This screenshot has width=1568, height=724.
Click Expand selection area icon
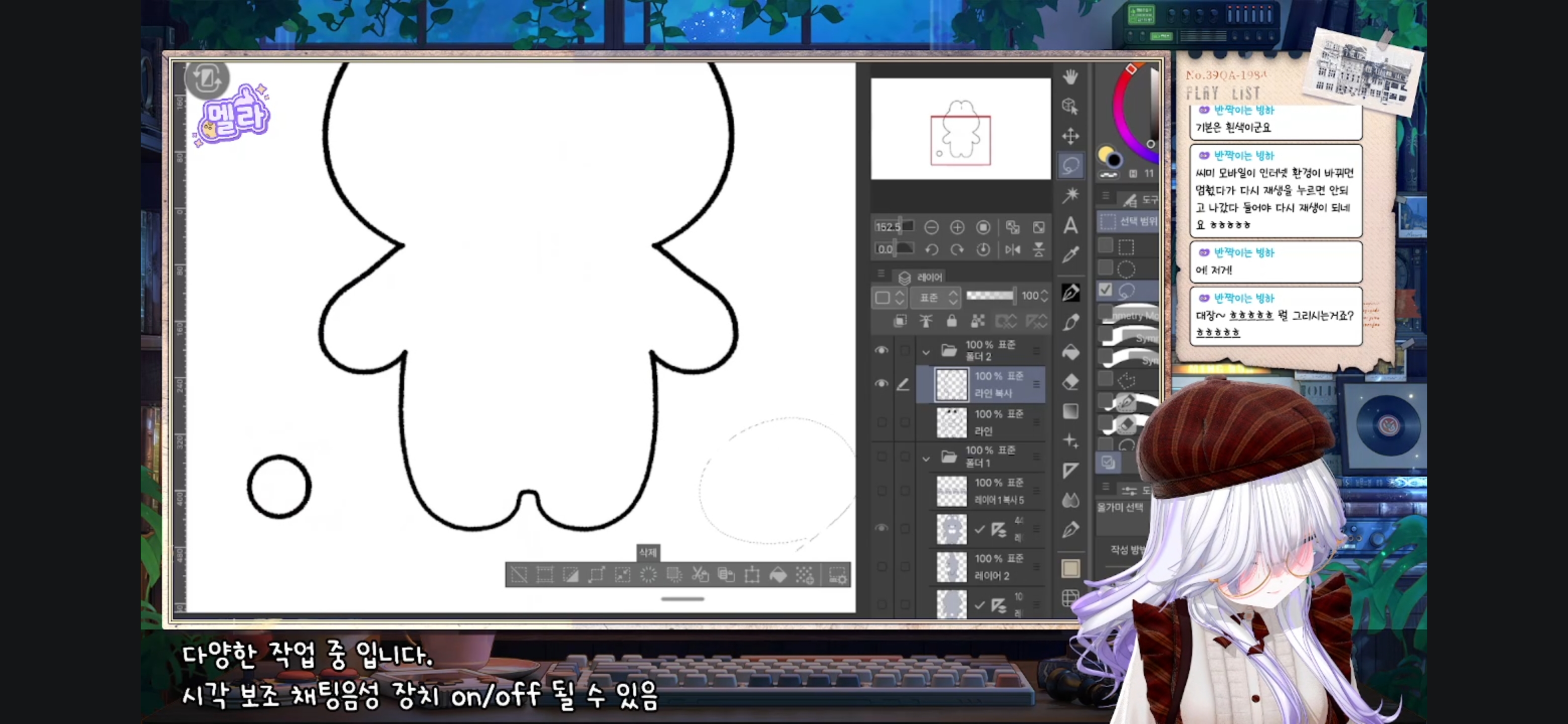tap(597, 575)
